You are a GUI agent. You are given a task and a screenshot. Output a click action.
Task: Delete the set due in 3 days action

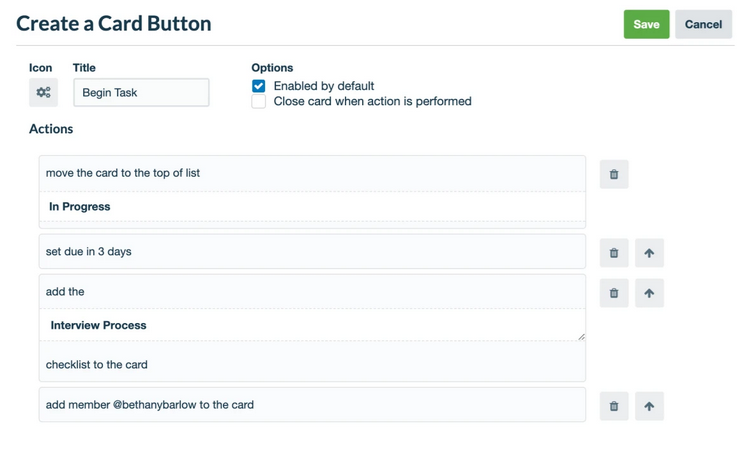tap(614, 253)
